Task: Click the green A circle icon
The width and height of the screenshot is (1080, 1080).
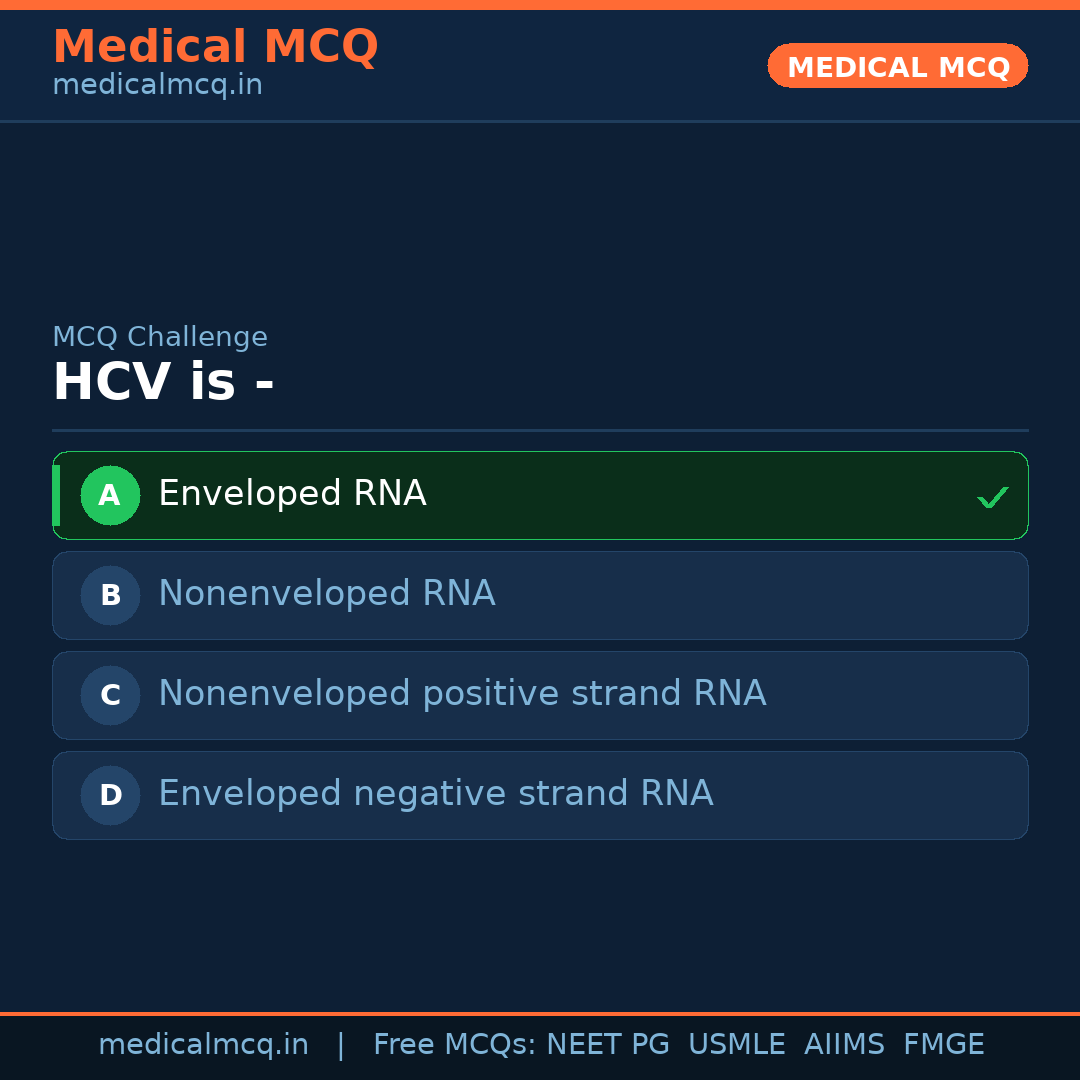Action: pyautogui.click(x=110, y=495)
